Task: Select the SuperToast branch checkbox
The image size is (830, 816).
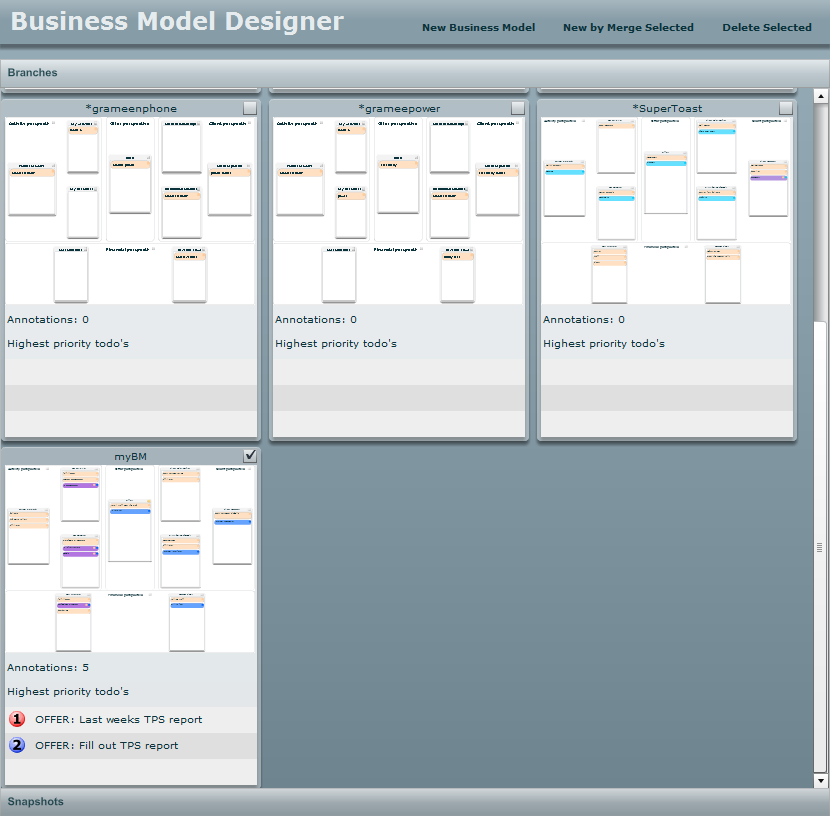Action: [786, 108]
